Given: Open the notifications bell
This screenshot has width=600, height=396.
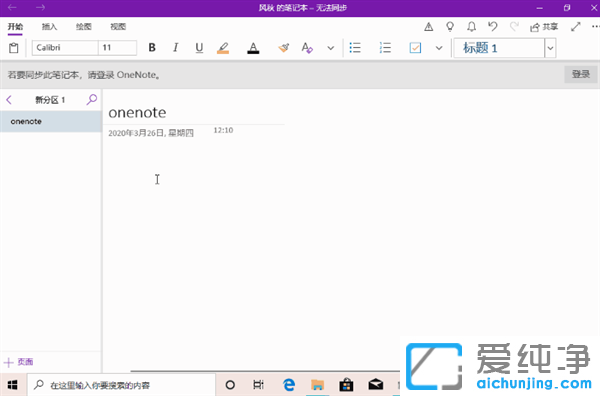Looking at the screenshot, I should [471, 26].
